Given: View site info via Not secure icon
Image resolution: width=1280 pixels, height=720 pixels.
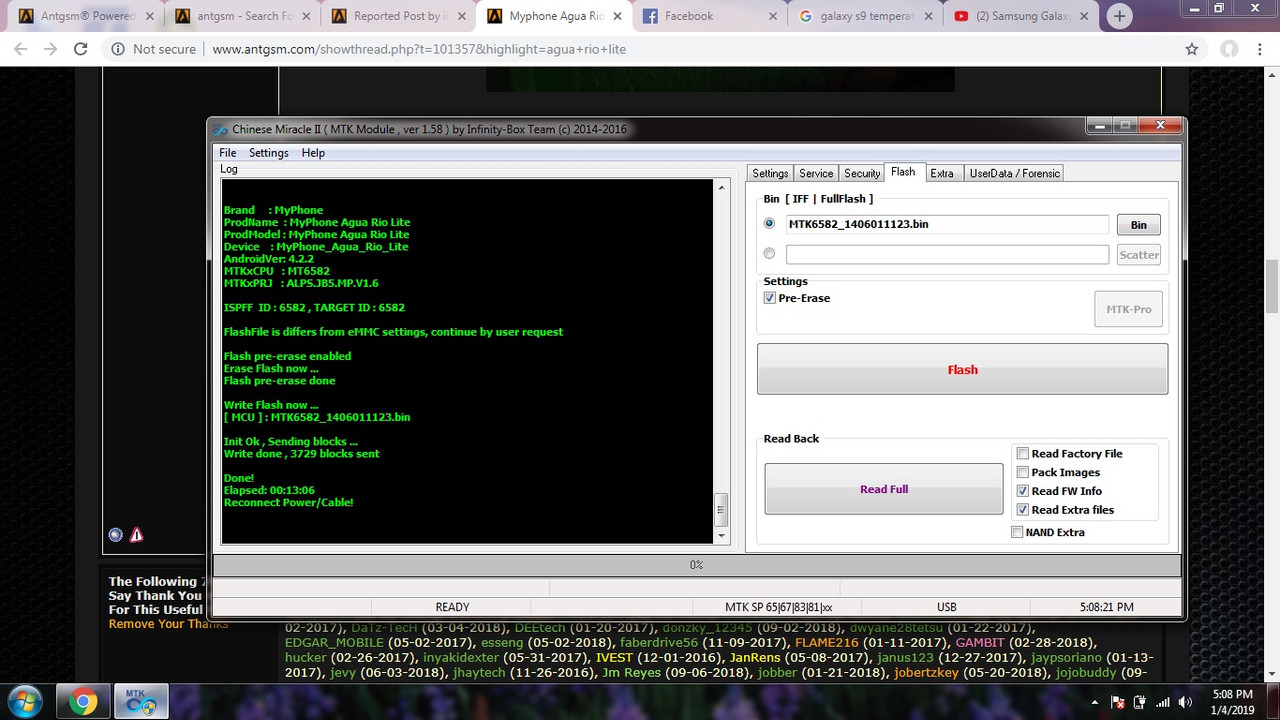Looking at the screenshot, I should pos(118,49).
